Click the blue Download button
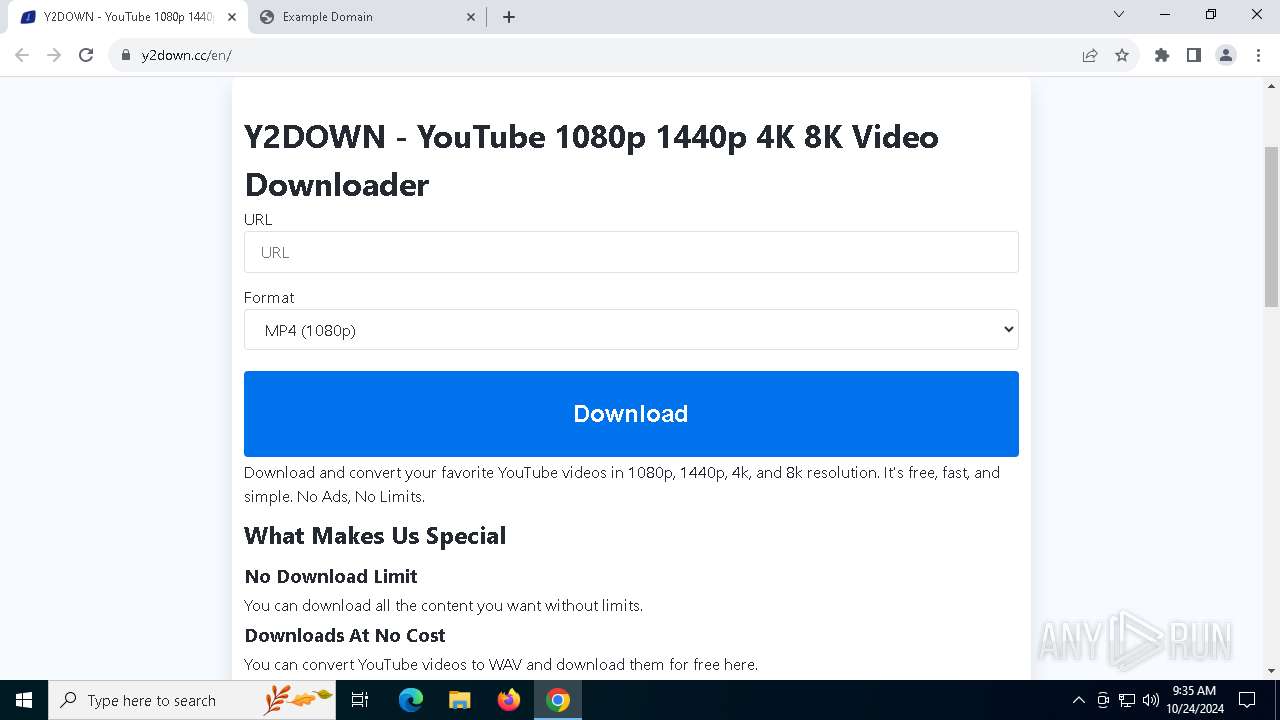Screen dimensions: 1280x720 631,414
